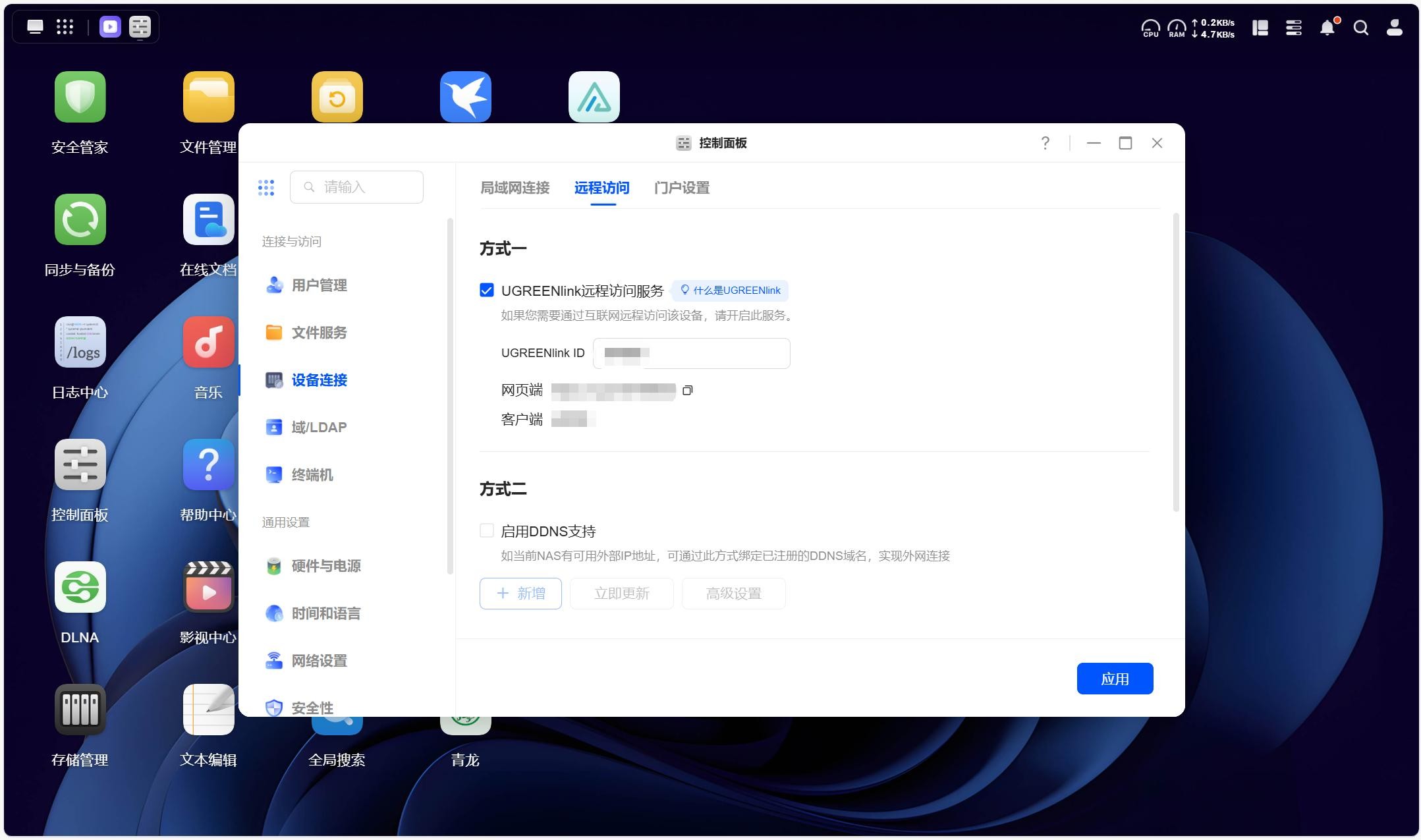Open notifications bell in top bar
Screen dimensions: 1421x840
1327,28
